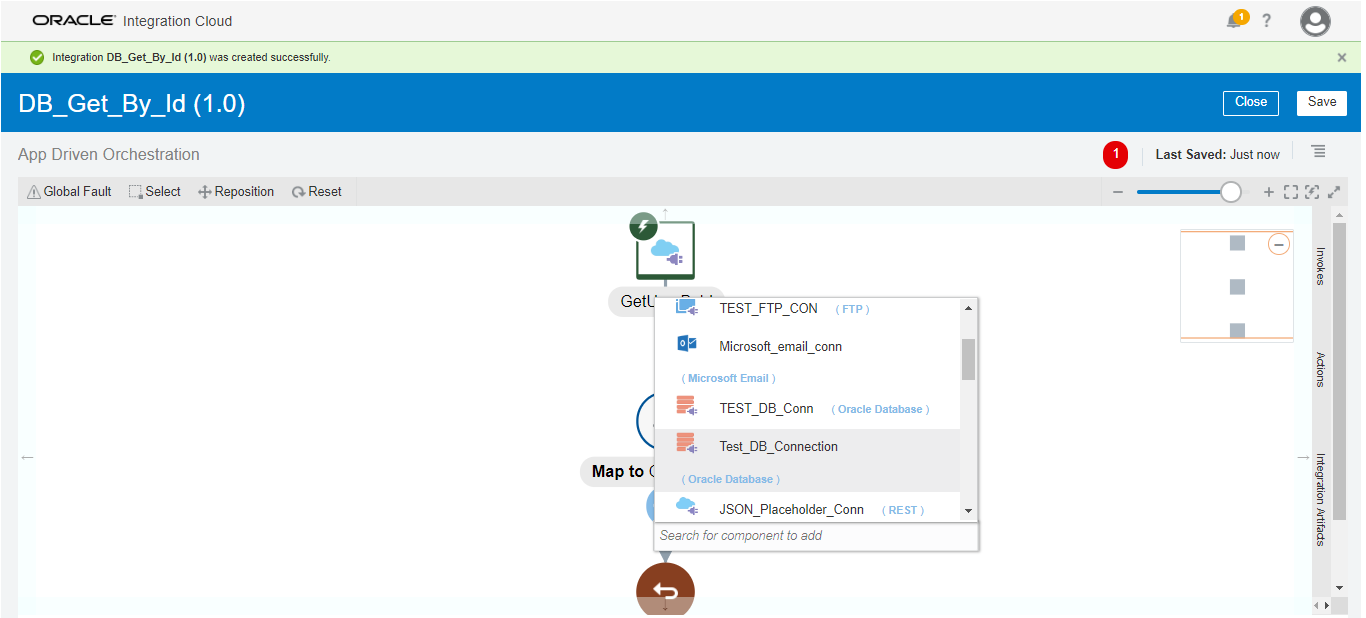Click the horizontal scrollbar right arrow
The height and width of the screenshot is (618, 1366).
point(1328,606)
